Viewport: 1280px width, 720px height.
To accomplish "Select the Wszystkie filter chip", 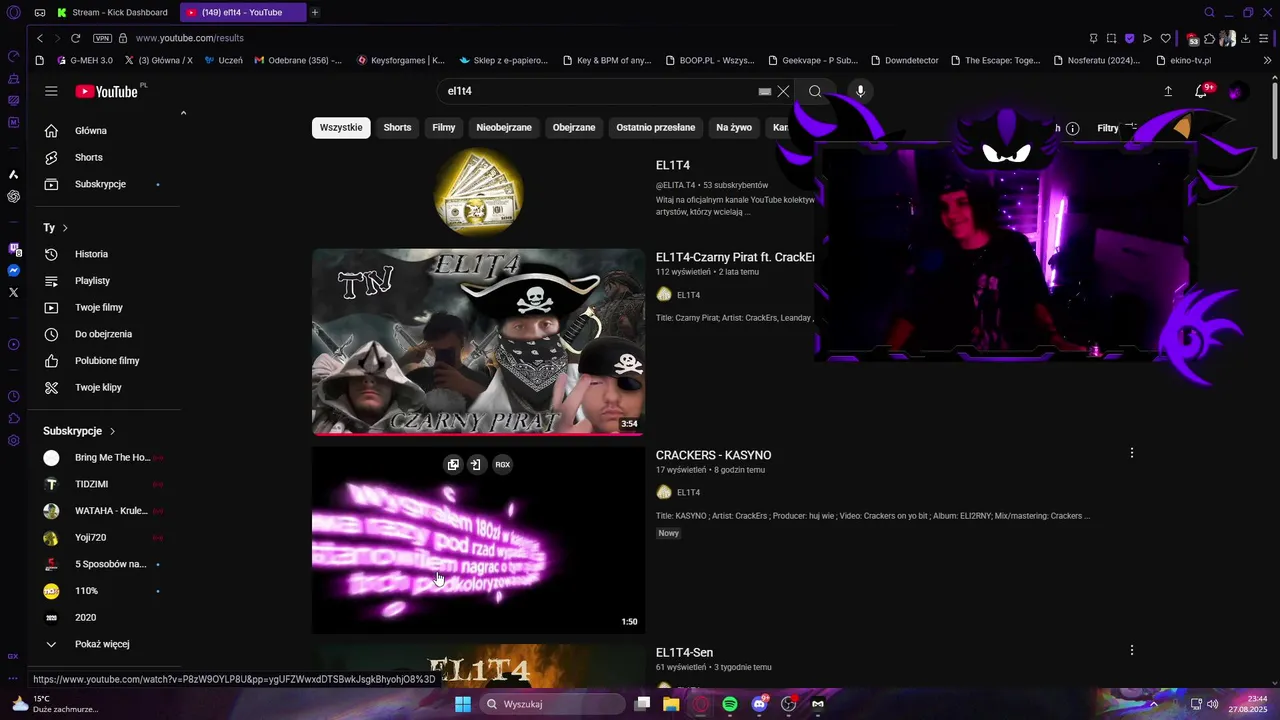I will [x=341, y=128].
